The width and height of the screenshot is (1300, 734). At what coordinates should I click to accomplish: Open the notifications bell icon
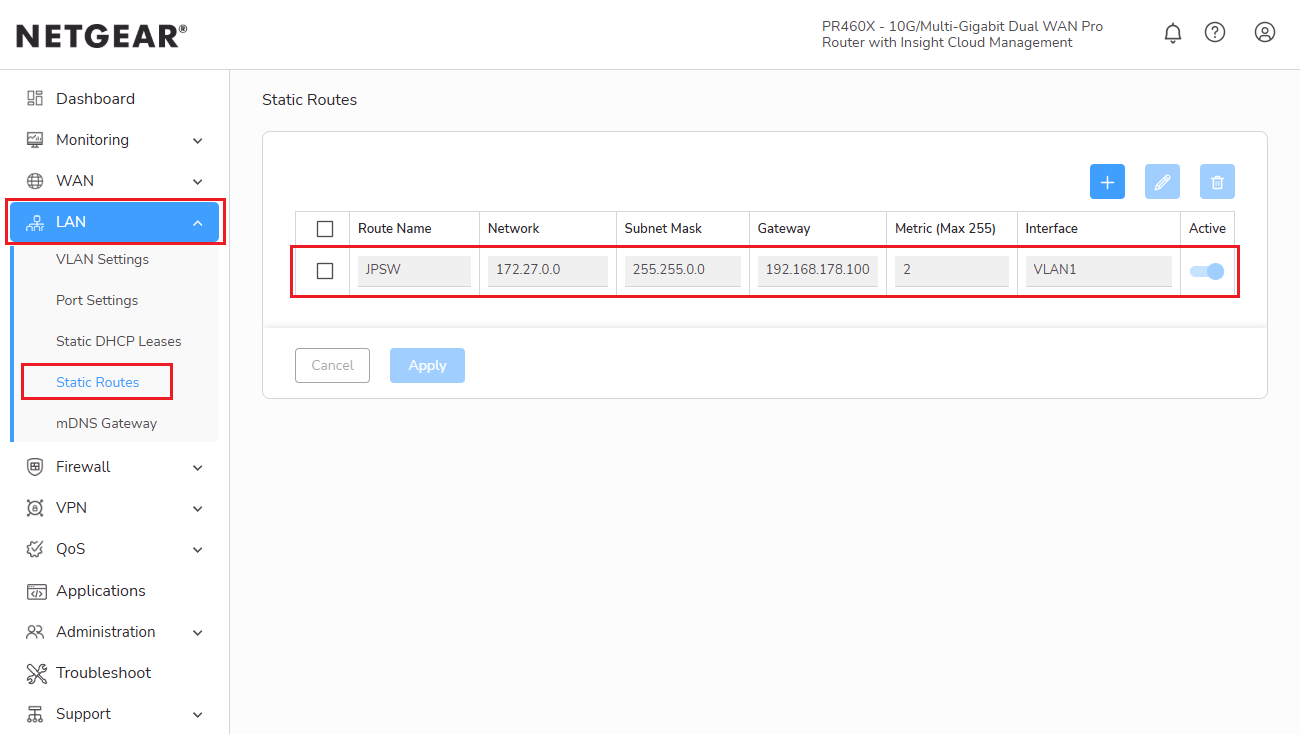[x=1173, y=33]
